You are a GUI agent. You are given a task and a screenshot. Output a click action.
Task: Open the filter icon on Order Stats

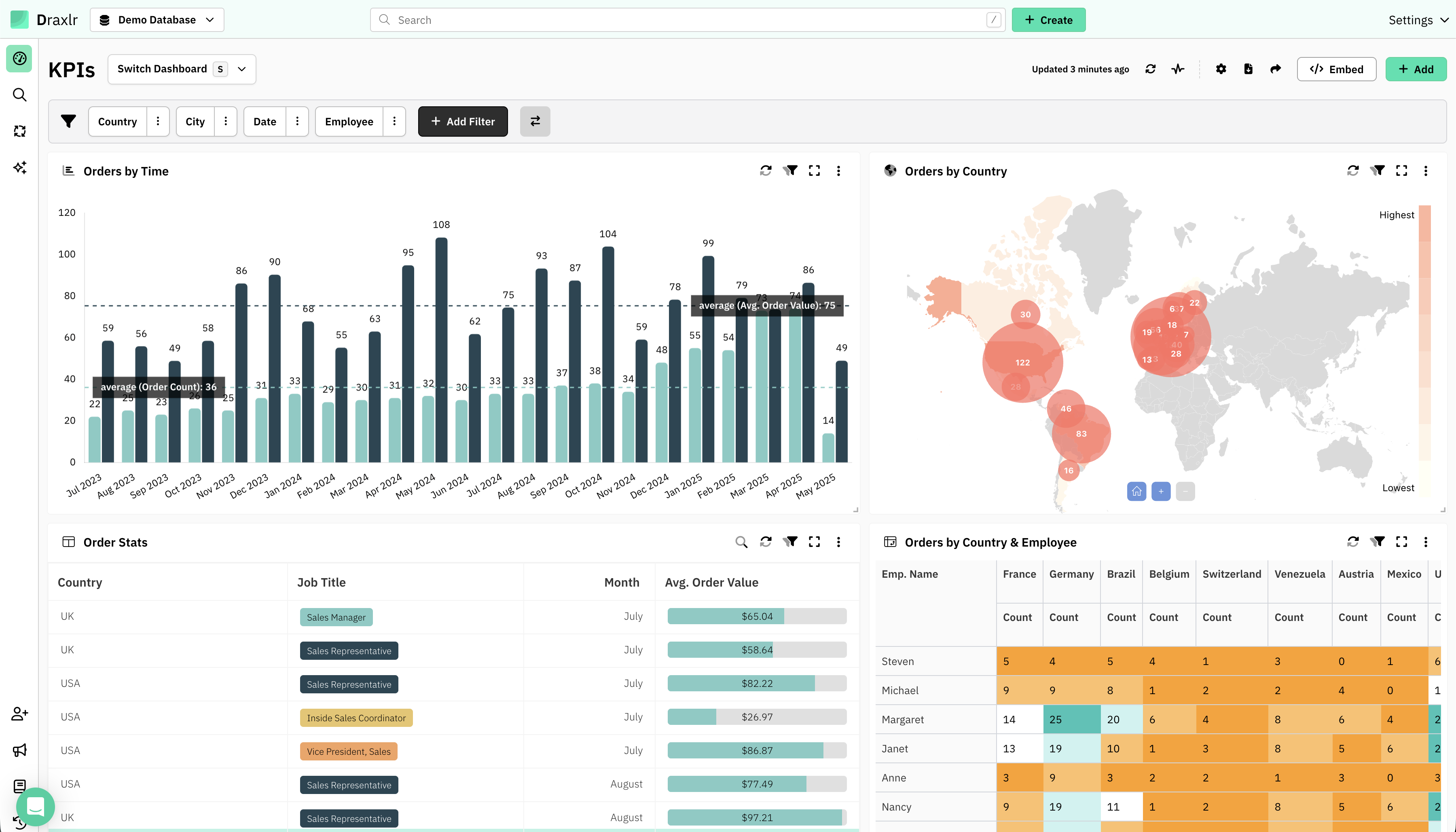[791, 542]
